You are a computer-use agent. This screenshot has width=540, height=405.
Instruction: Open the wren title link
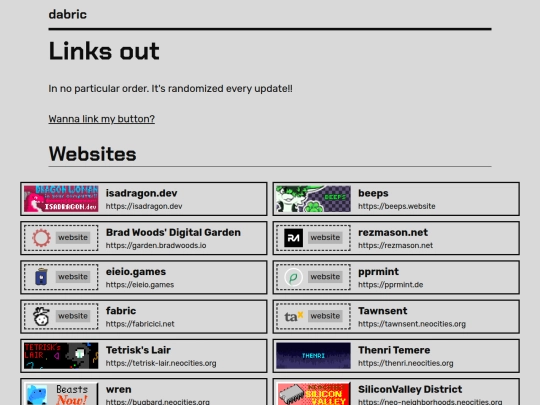point(118,390)
